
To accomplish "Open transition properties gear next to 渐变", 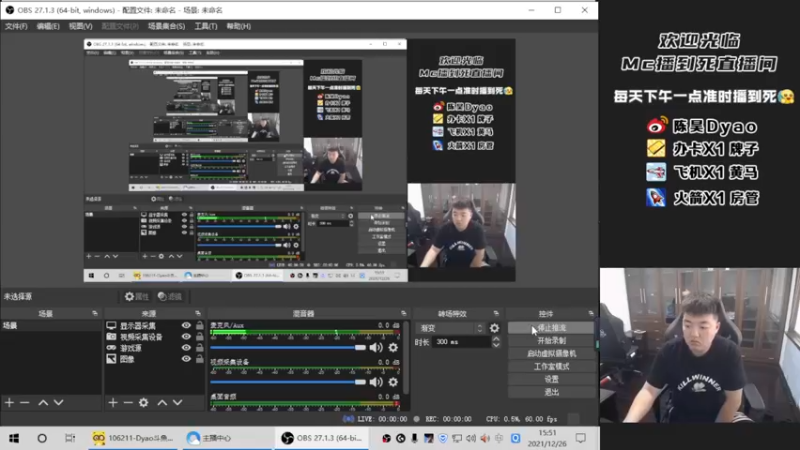I will pyautogui.click(x=494, y=328).
